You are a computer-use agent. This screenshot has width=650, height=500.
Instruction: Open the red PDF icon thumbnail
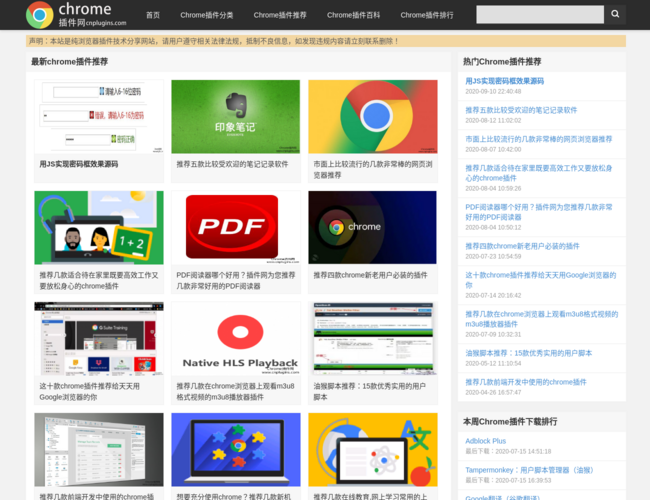(x=235, y=228)
